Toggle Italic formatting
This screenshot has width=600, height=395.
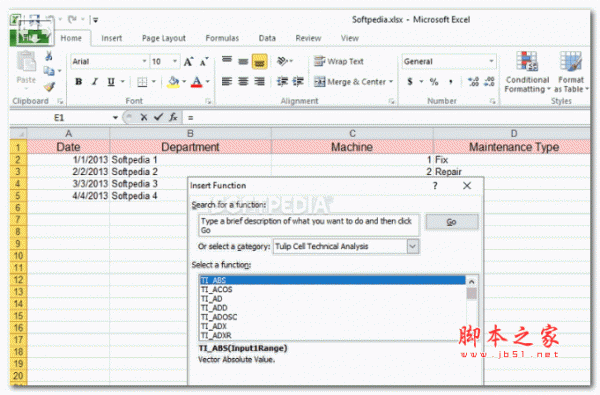(95, 82)
